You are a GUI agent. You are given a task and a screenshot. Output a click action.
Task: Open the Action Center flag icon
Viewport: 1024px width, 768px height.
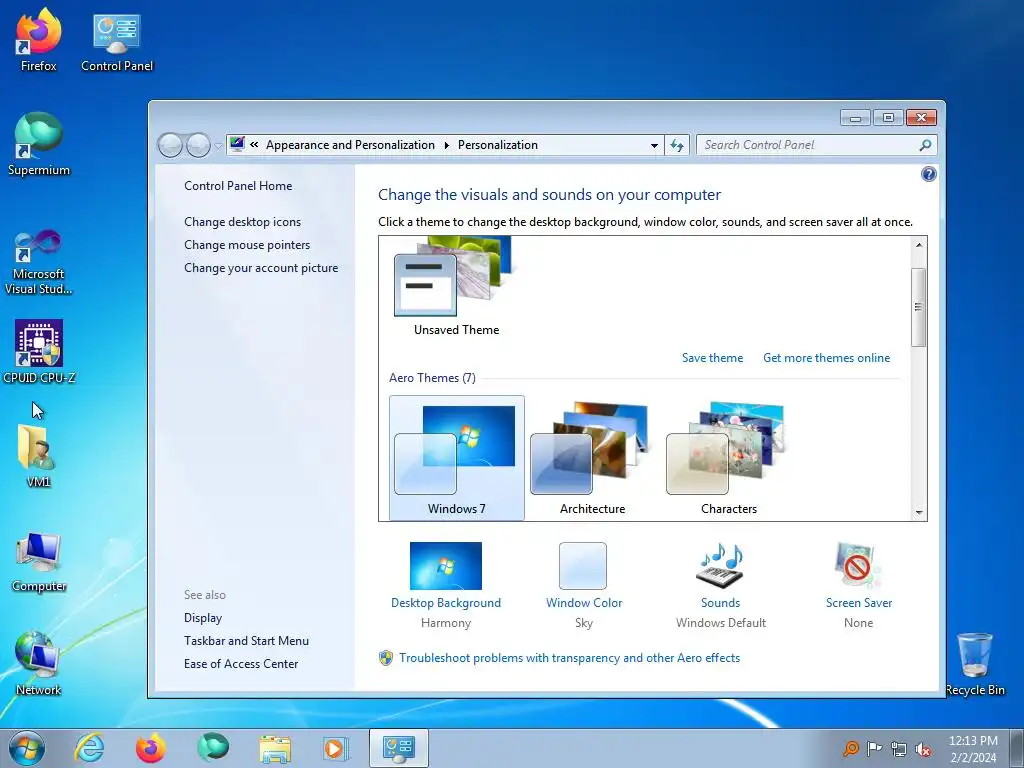pos(874,748)
